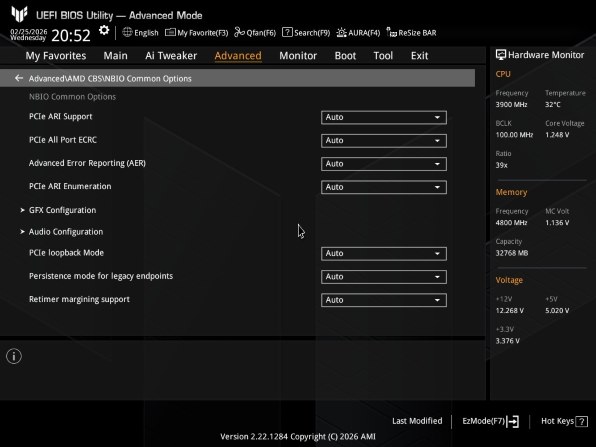This screenshot has height=447, width=596.
Task: Click the globe language icon
Action: coord(127,32)
